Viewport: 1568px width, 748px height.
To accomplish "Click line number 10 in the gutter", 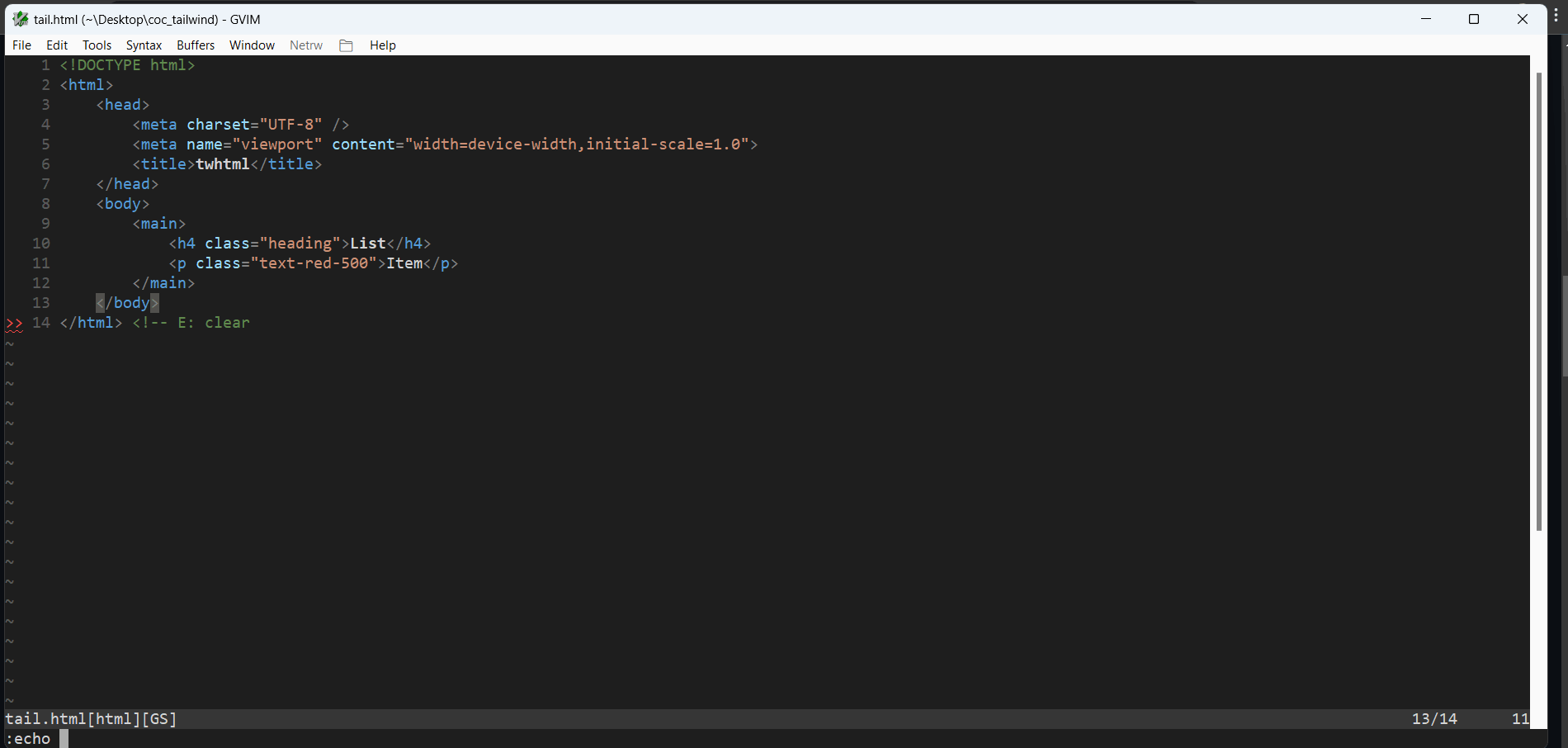I will pos(40,243).
